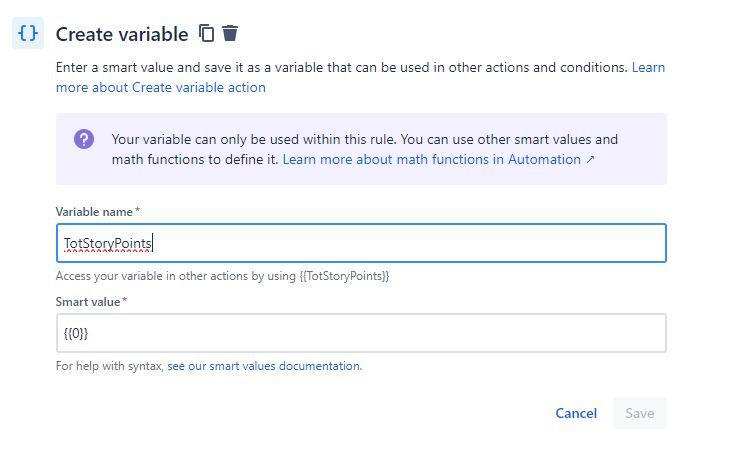754x471 pixels.
Task: Open Learn more about Create variable action
Action: point(360,77)
